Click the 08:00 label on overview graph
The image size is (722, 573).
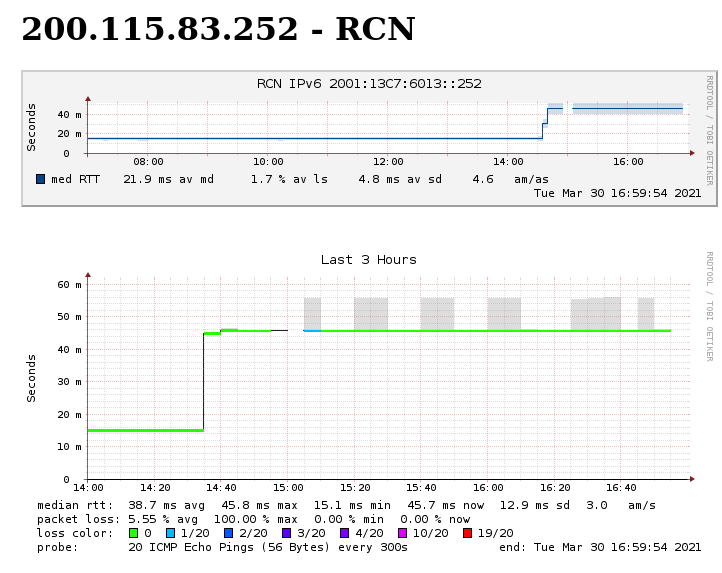[148, 161]
